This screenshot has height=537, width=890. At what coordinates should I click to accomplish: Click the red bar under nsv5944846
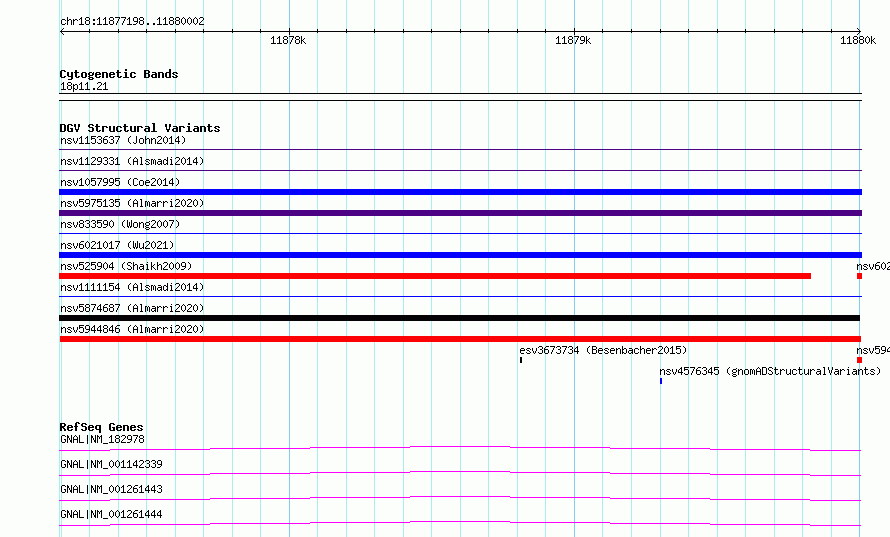[x=460, y=339]
